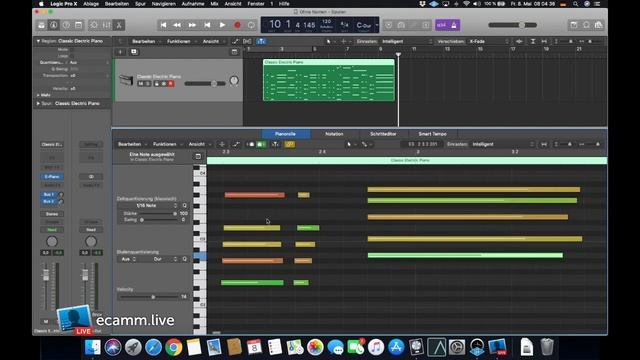Click the Flex button in tracks area
Screen dimensions: 640x360
click(247, 41)
